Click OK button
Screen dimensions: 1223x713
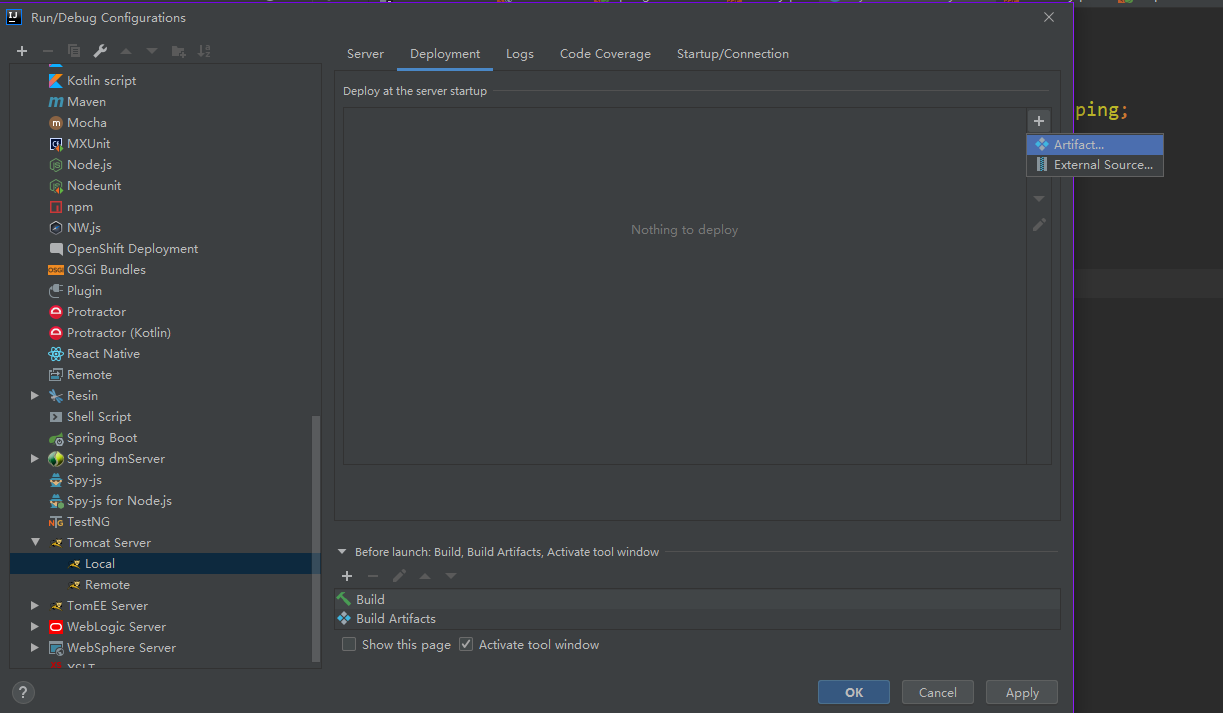coord(854,692)
